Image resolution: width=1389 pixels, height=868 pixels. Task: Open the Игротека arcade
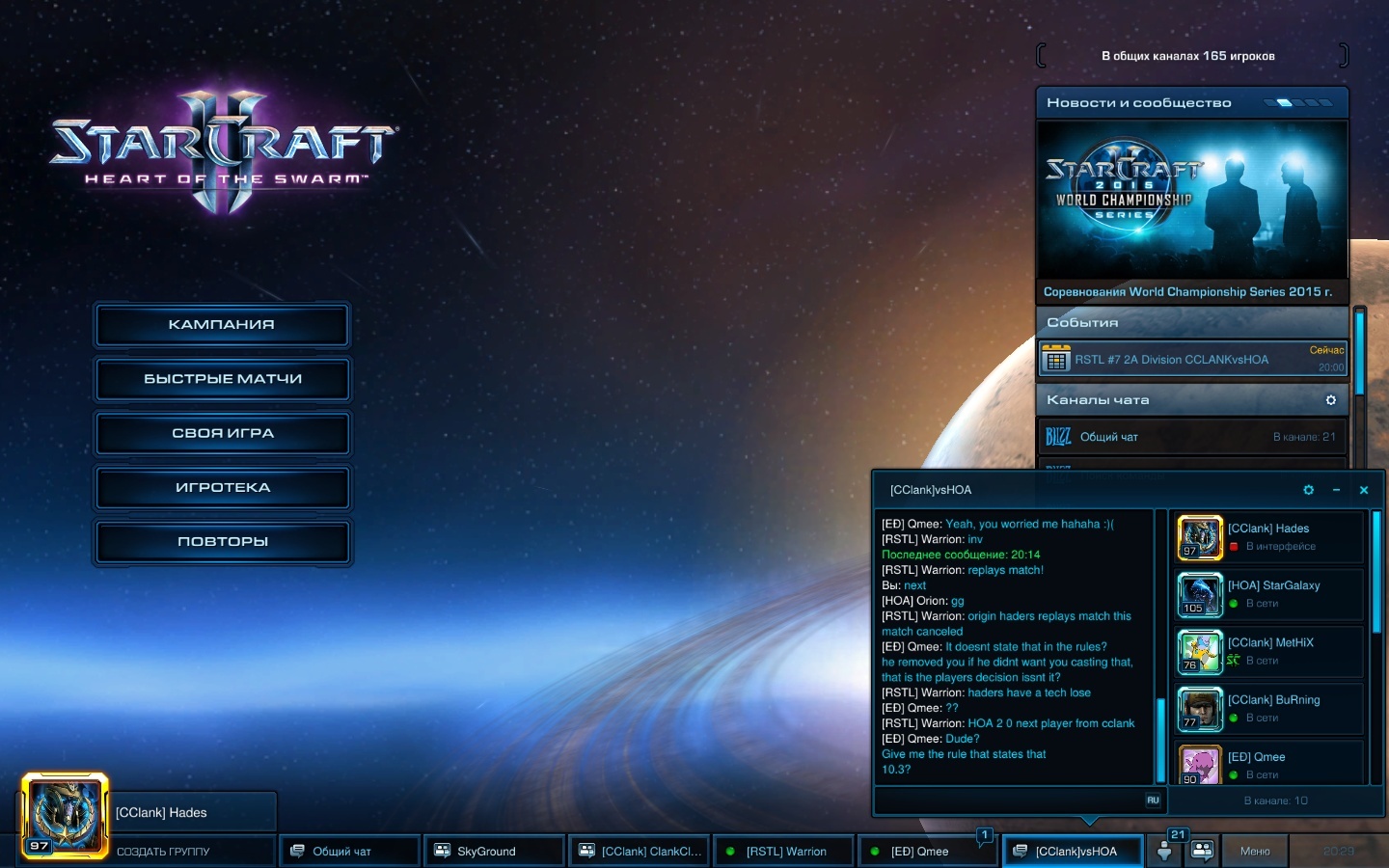(222, 488)
